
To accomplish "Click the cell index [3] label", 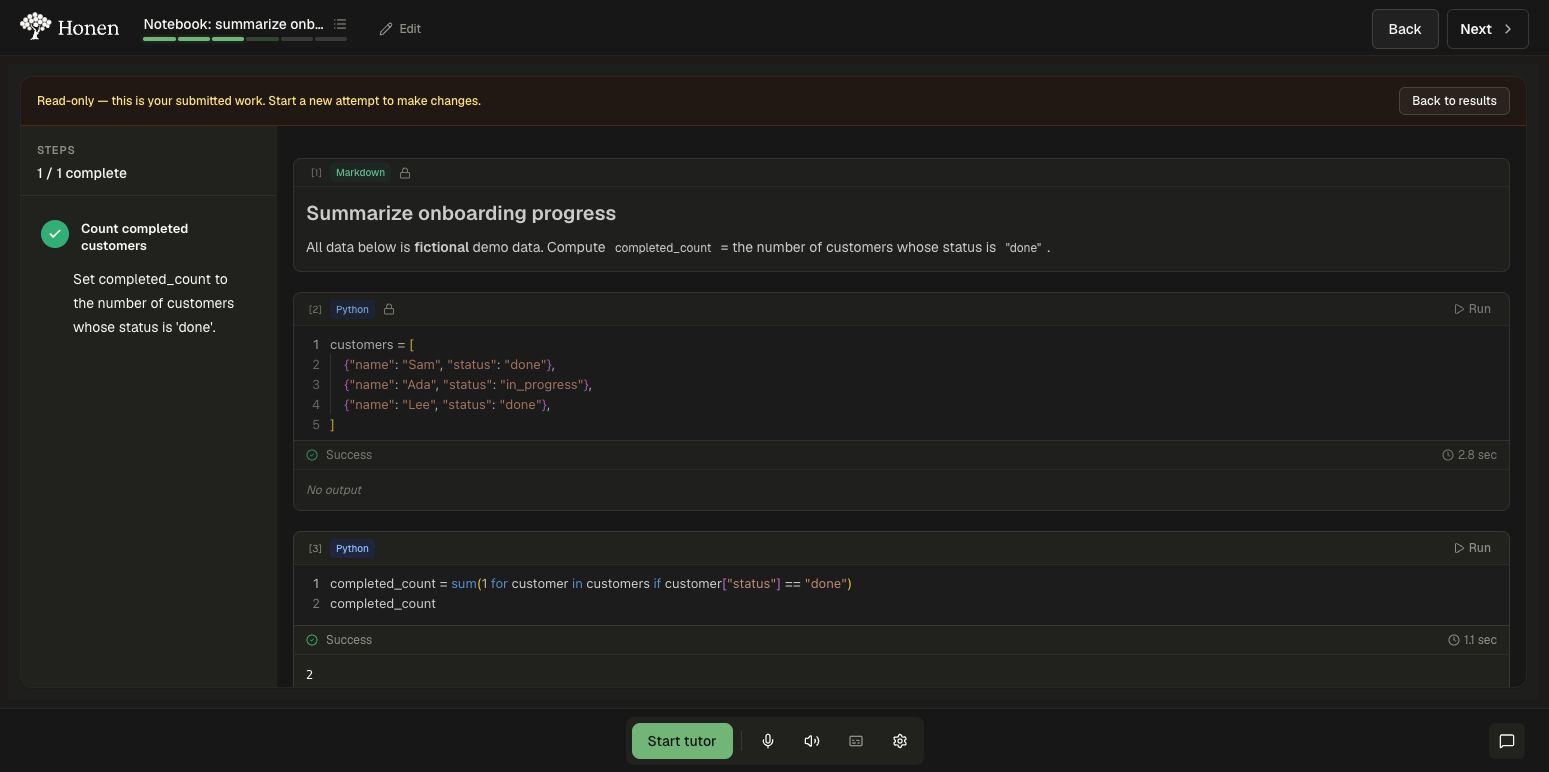I will [315, 548].
